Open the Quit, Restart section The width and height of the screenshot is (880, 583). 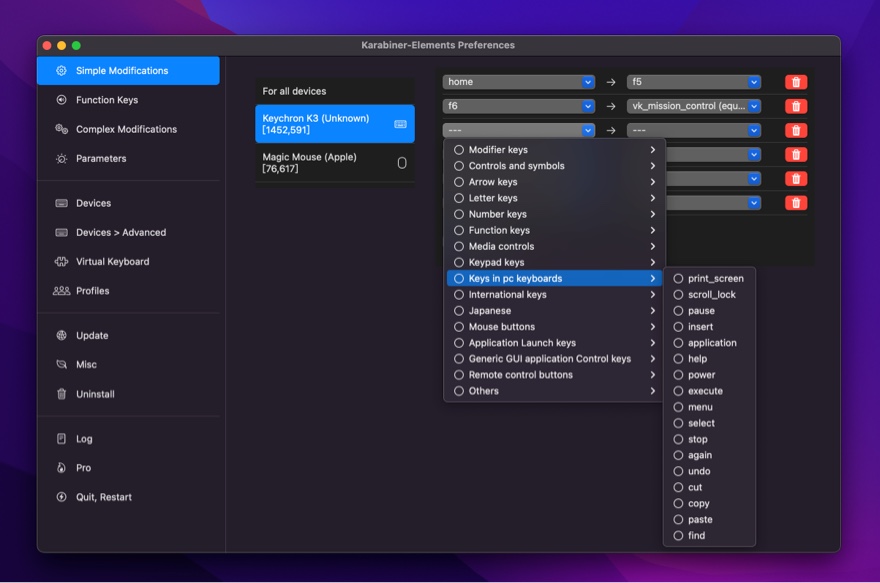pos(103,497)
